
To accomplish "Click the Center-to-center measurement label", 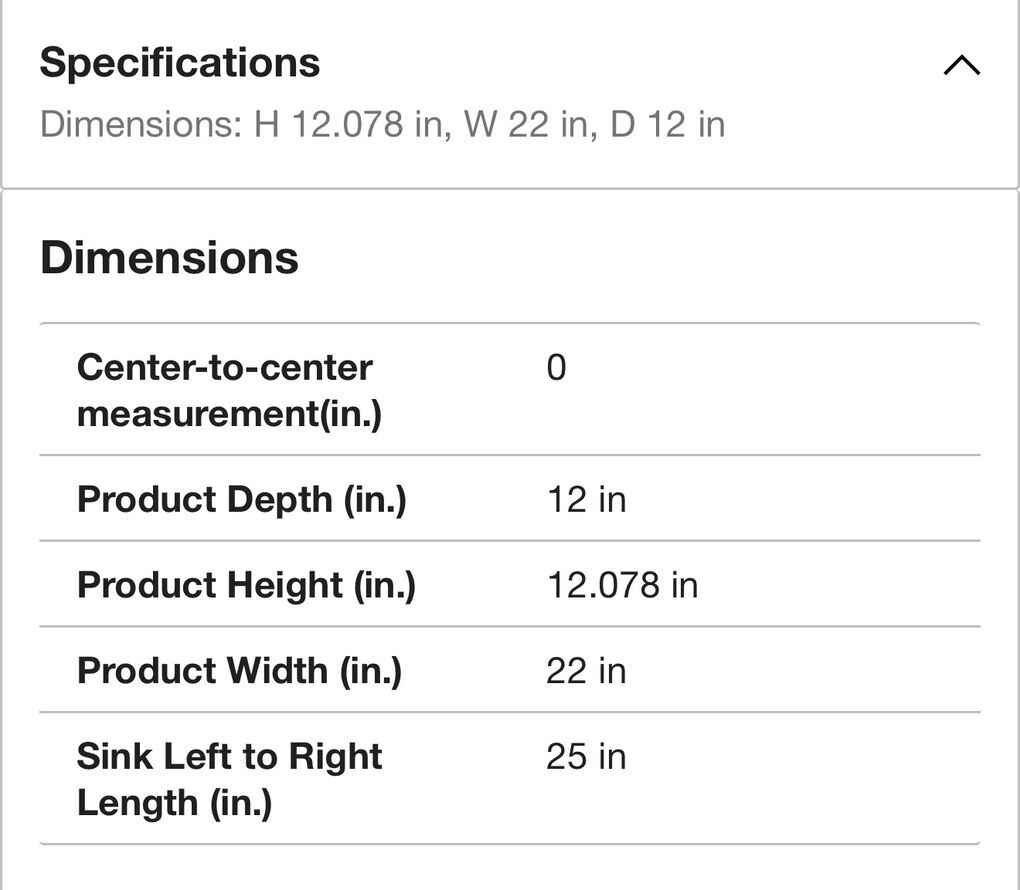I will pyautogui.click(x=228, y=390).
